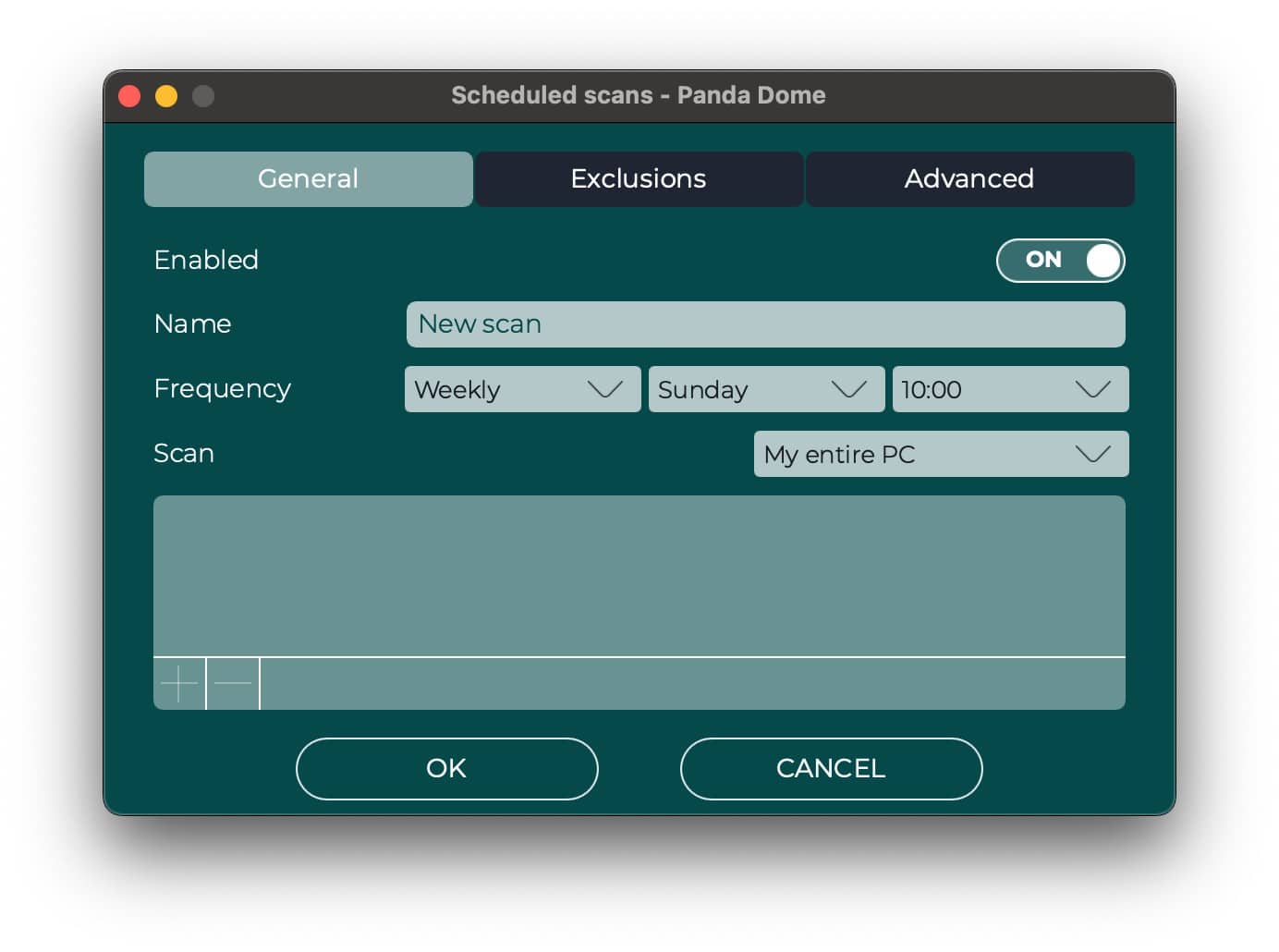Switch to the General tab

[x=308, y=179]
